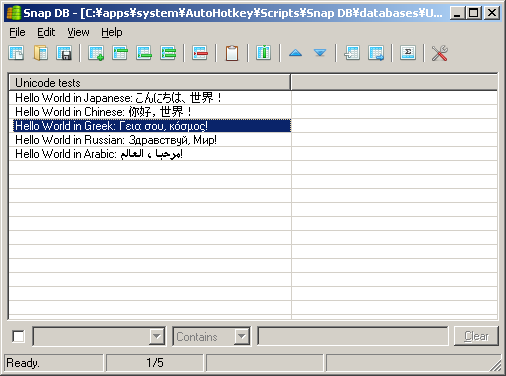Screen dimensions: 506x376
Task: Open the Contains condition dropdown
Action: pyautogui.click(x=242, y=336)
